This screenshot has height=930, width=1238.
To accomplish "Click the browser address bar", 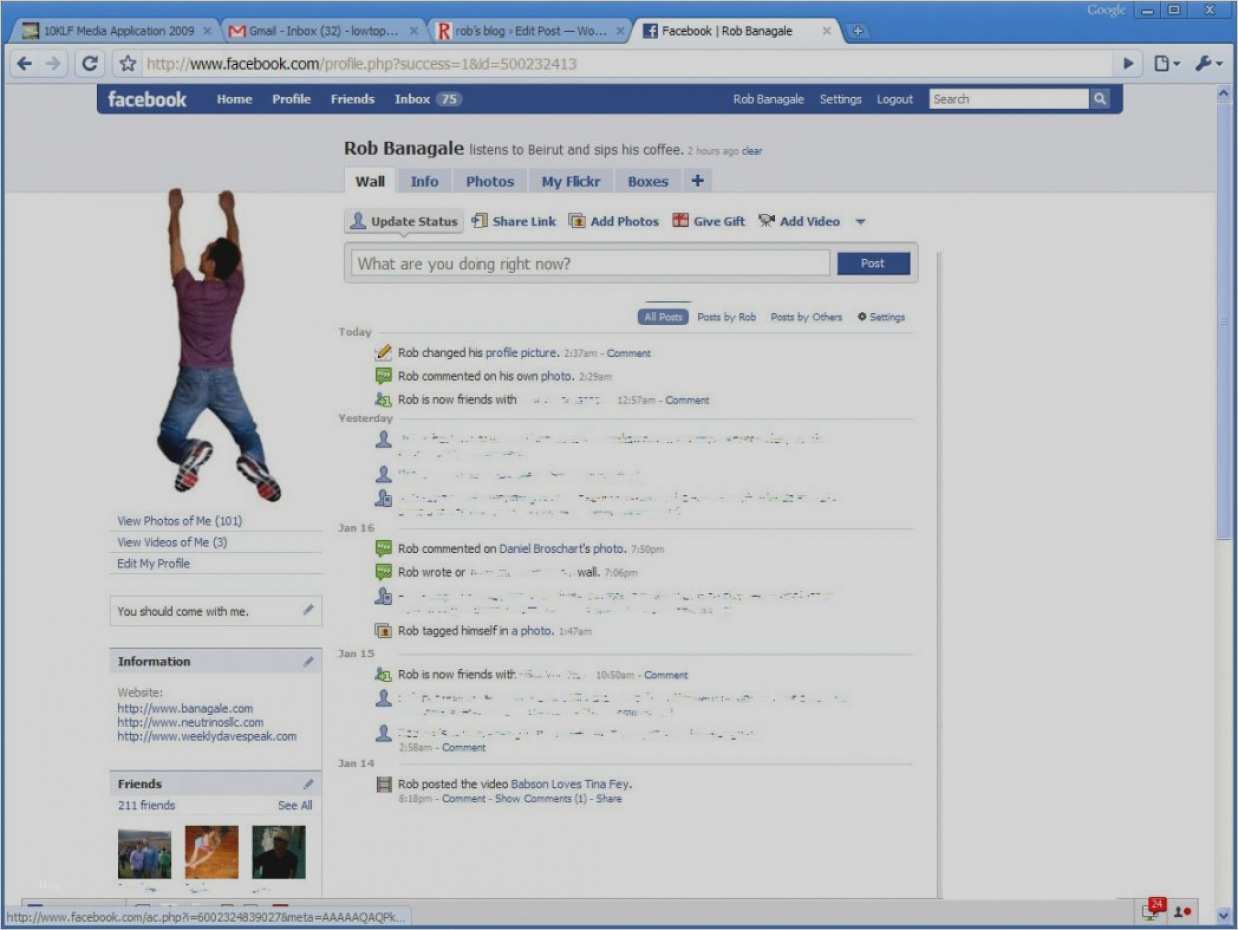I will (625, 63).
